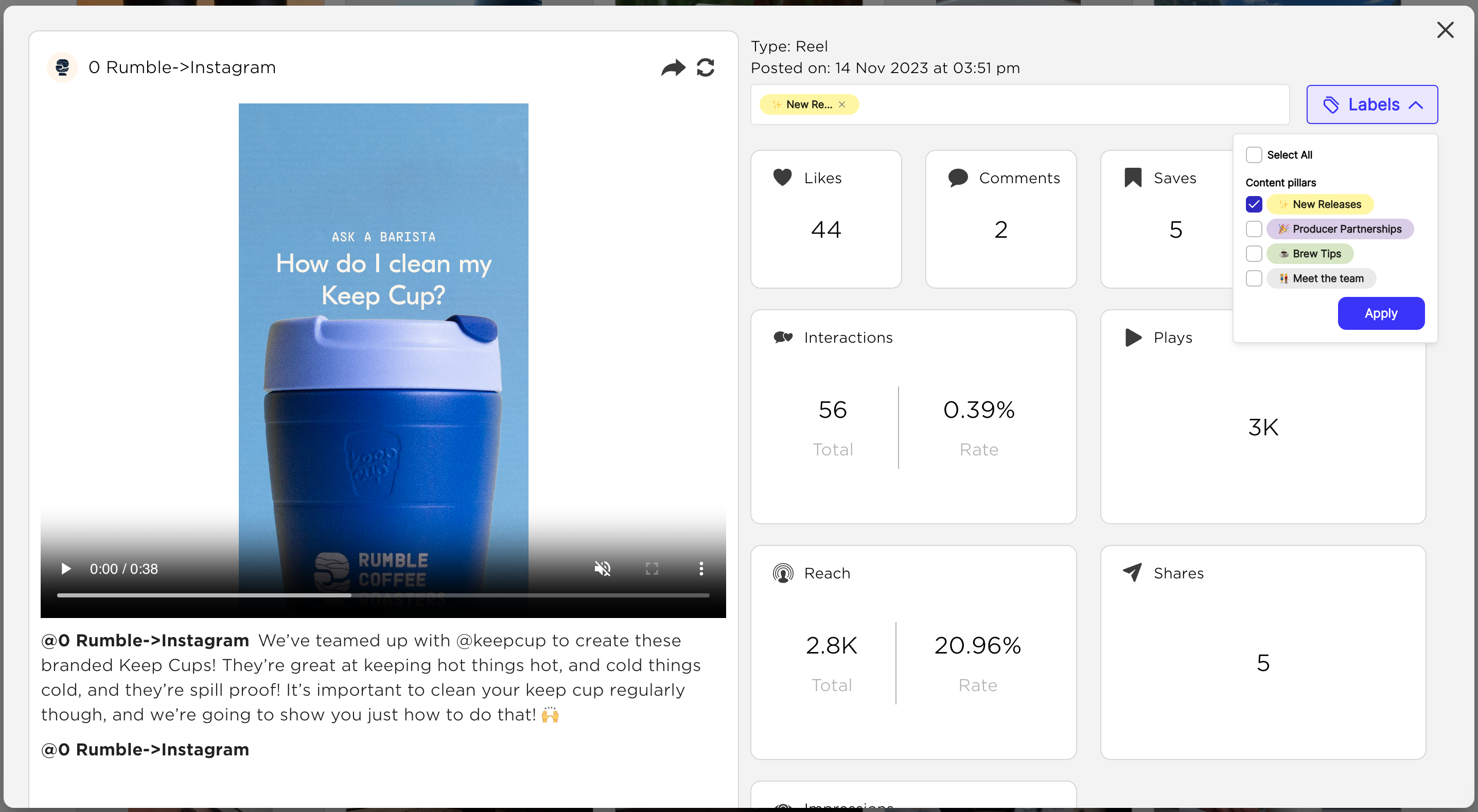Screen dimensions: 1478x812
Task: Click the Brew Tips label tag
Action: click(x=1310, y=254)
